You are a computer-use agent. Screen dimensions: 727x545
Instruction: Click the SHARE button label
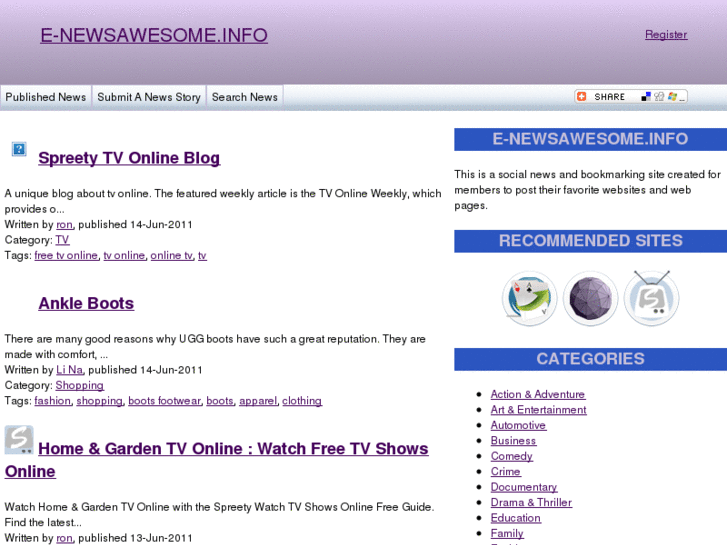(x=610, y=96)
